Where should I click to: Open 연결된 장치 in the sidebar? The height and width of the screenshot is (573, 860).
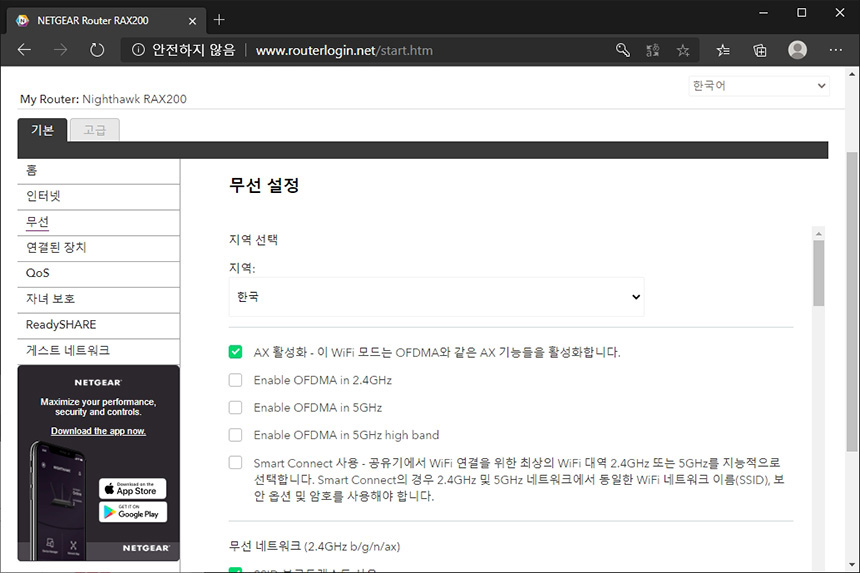tap(99, 248)
